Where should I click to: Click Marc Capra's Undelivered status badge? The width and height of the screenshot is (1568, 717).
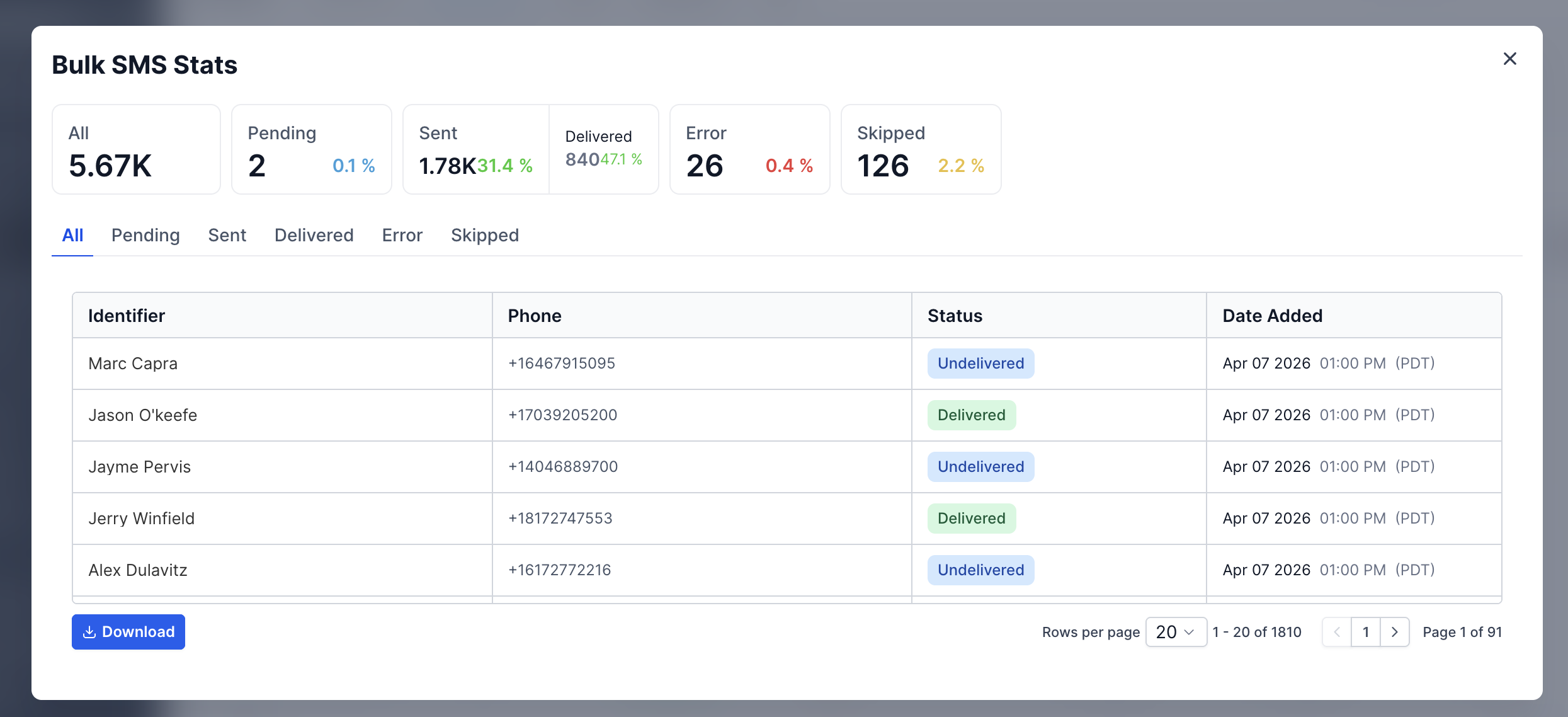980,364
